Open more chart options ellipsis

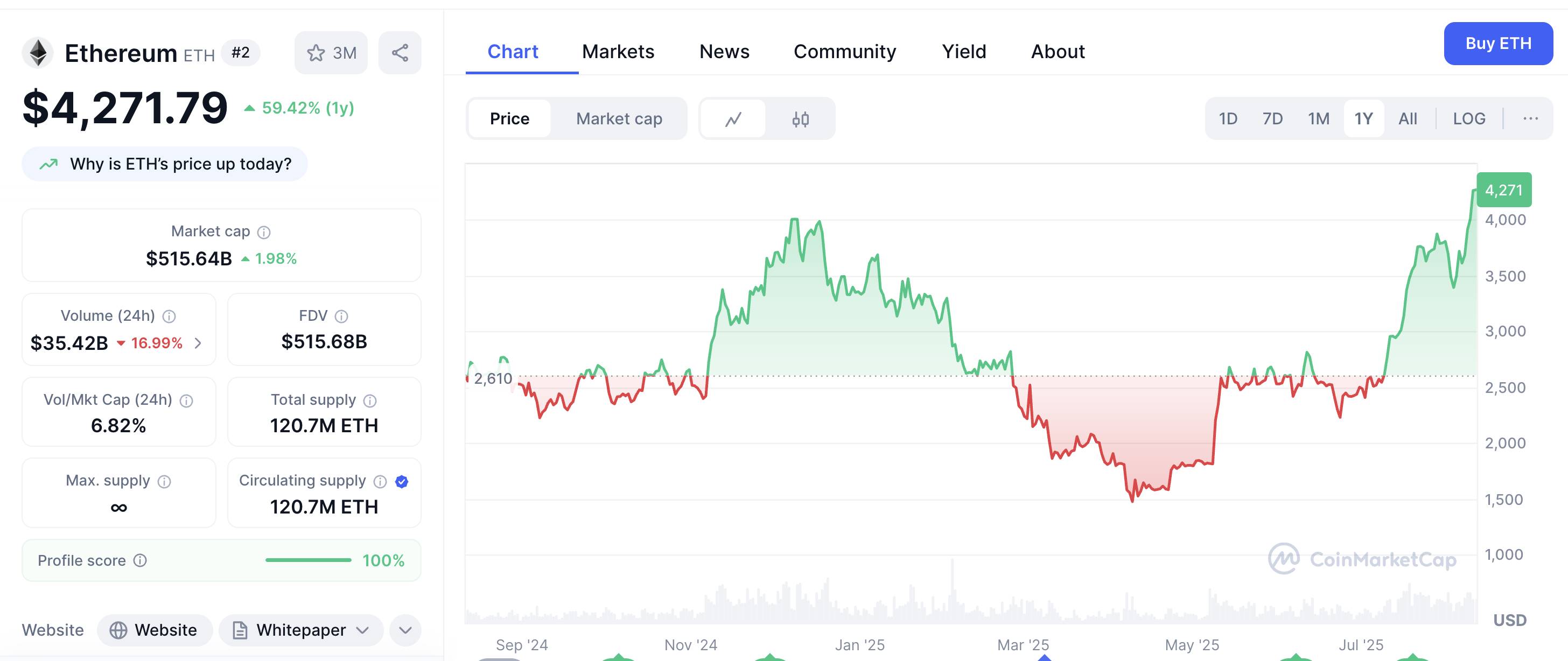tap(1530, 118)
